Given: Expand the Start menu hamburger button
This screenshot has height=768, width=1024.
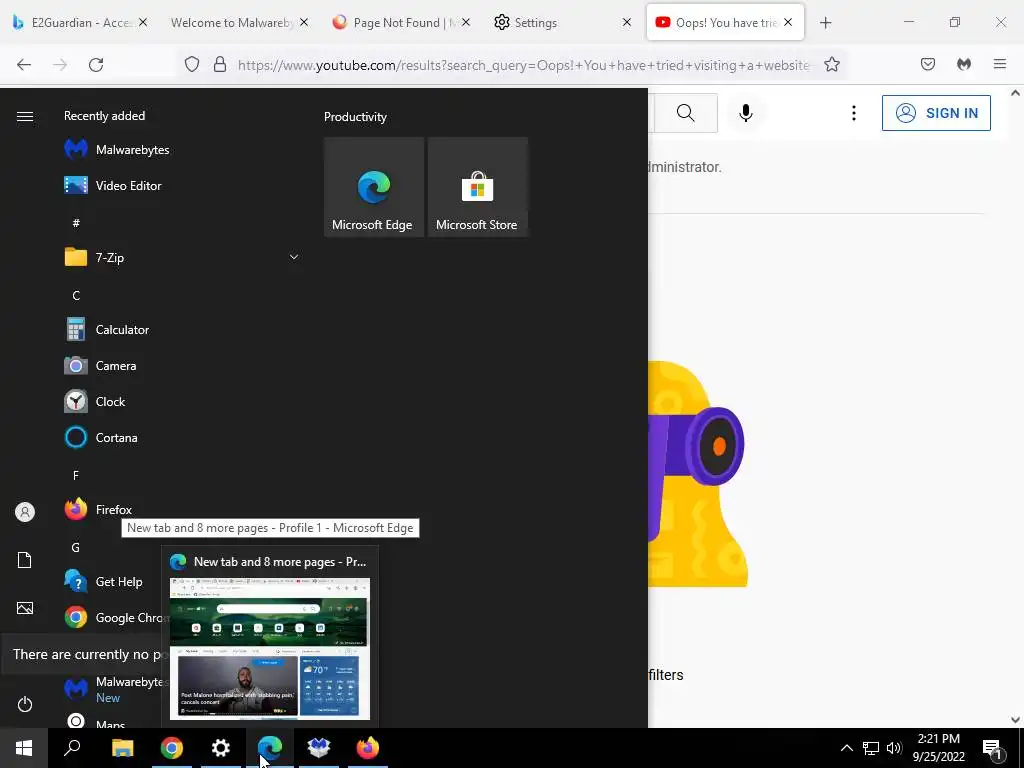Looking at the screenshot, I should tap(25, 116).
